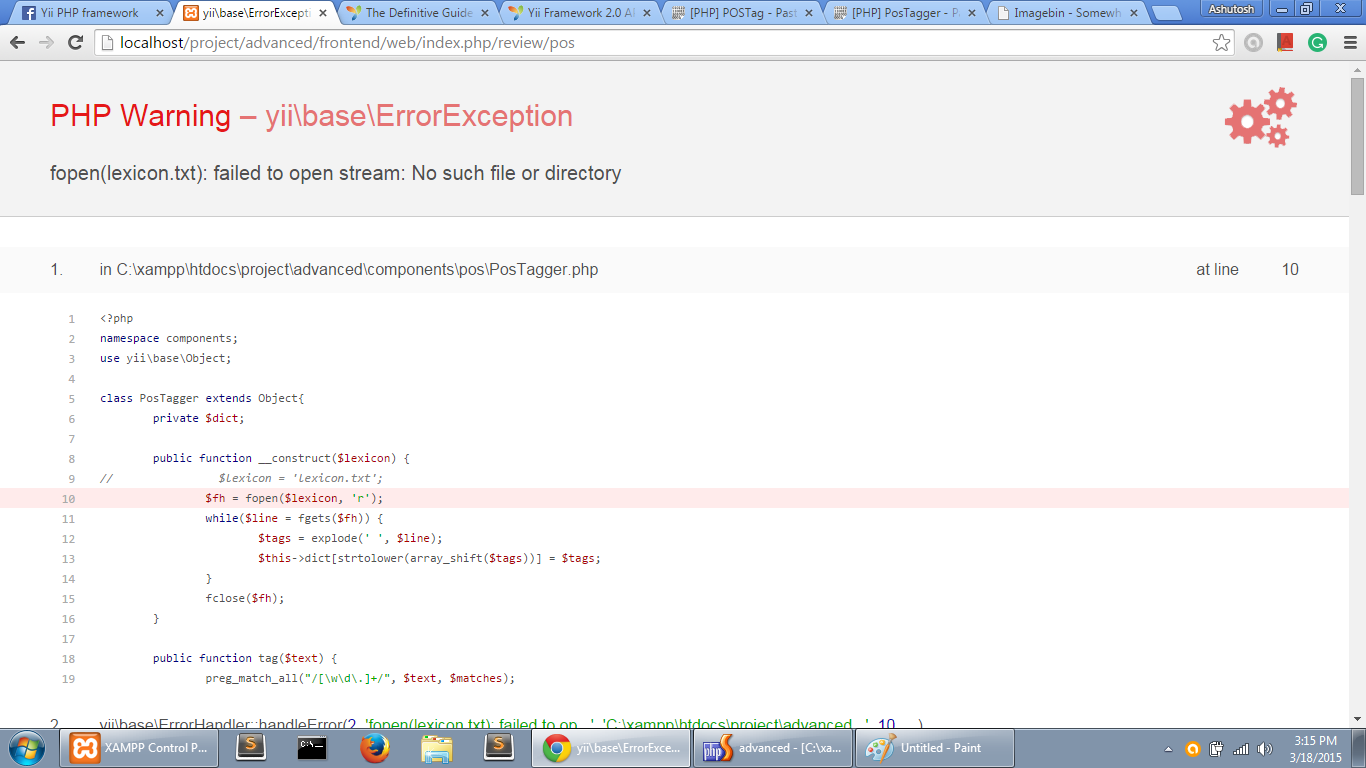Image resolution: width=1366 pixels, height=768 pixels.
Task: Reload the page with the refresh icon
Action: pos(75,43)
